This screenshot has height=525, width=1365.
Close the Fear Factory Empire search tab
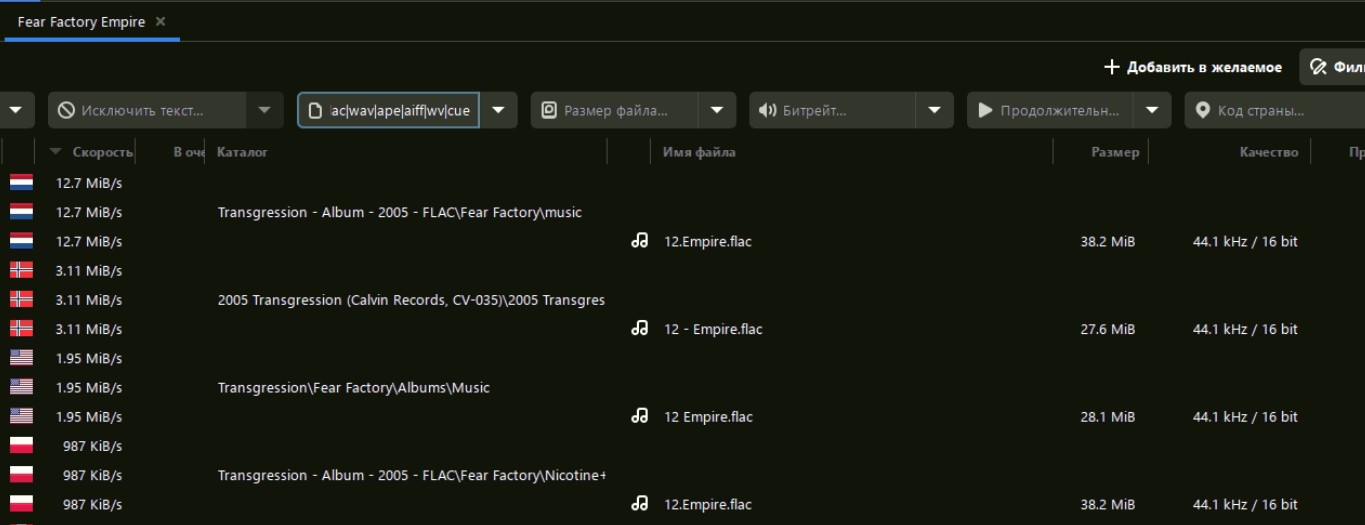pyautogui.click(x=161, y=21)
